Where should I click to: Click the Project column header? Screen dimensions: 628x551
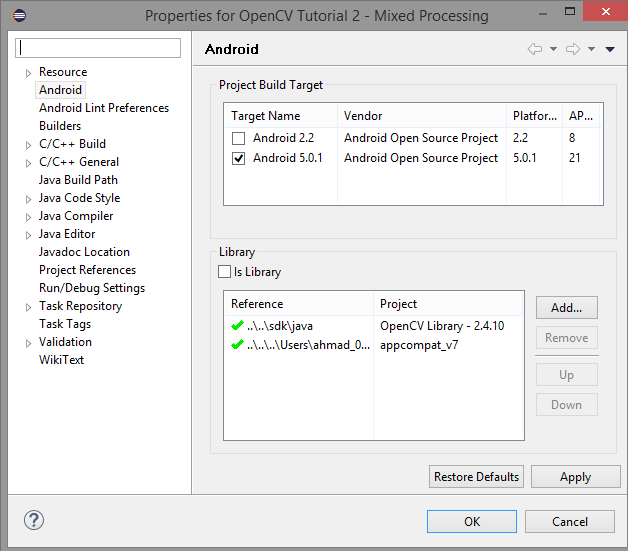(449, 304)
